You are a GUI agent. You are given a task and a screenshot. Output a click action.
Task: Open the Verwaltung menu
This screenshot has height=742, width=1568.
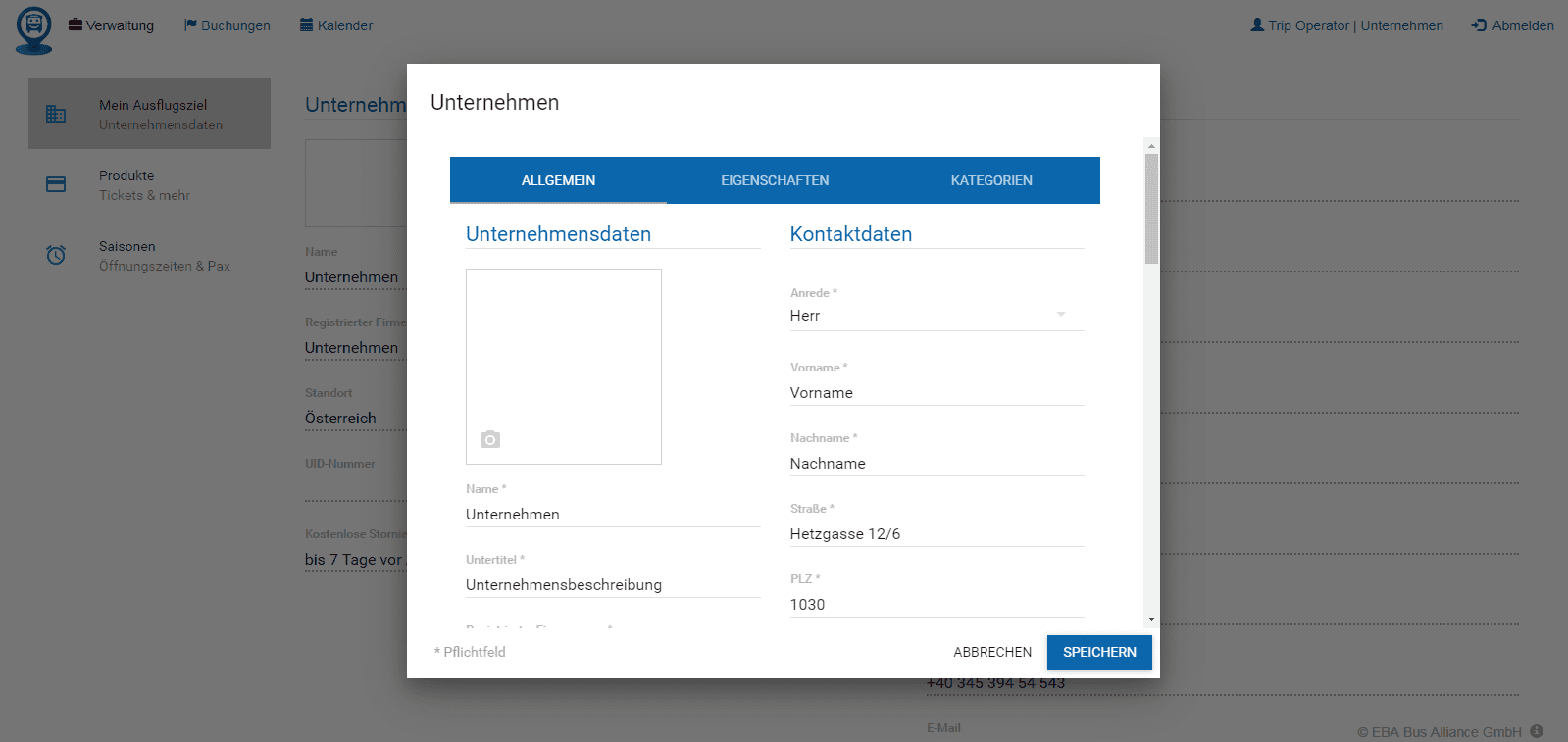click(x=111, y=25)
